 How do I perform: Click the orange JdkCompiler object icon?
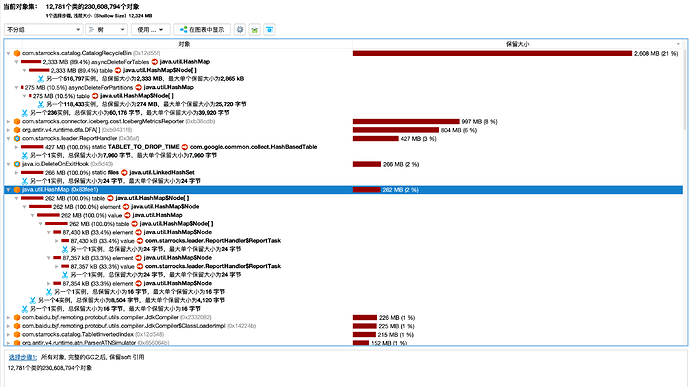[x=17, y=317]
